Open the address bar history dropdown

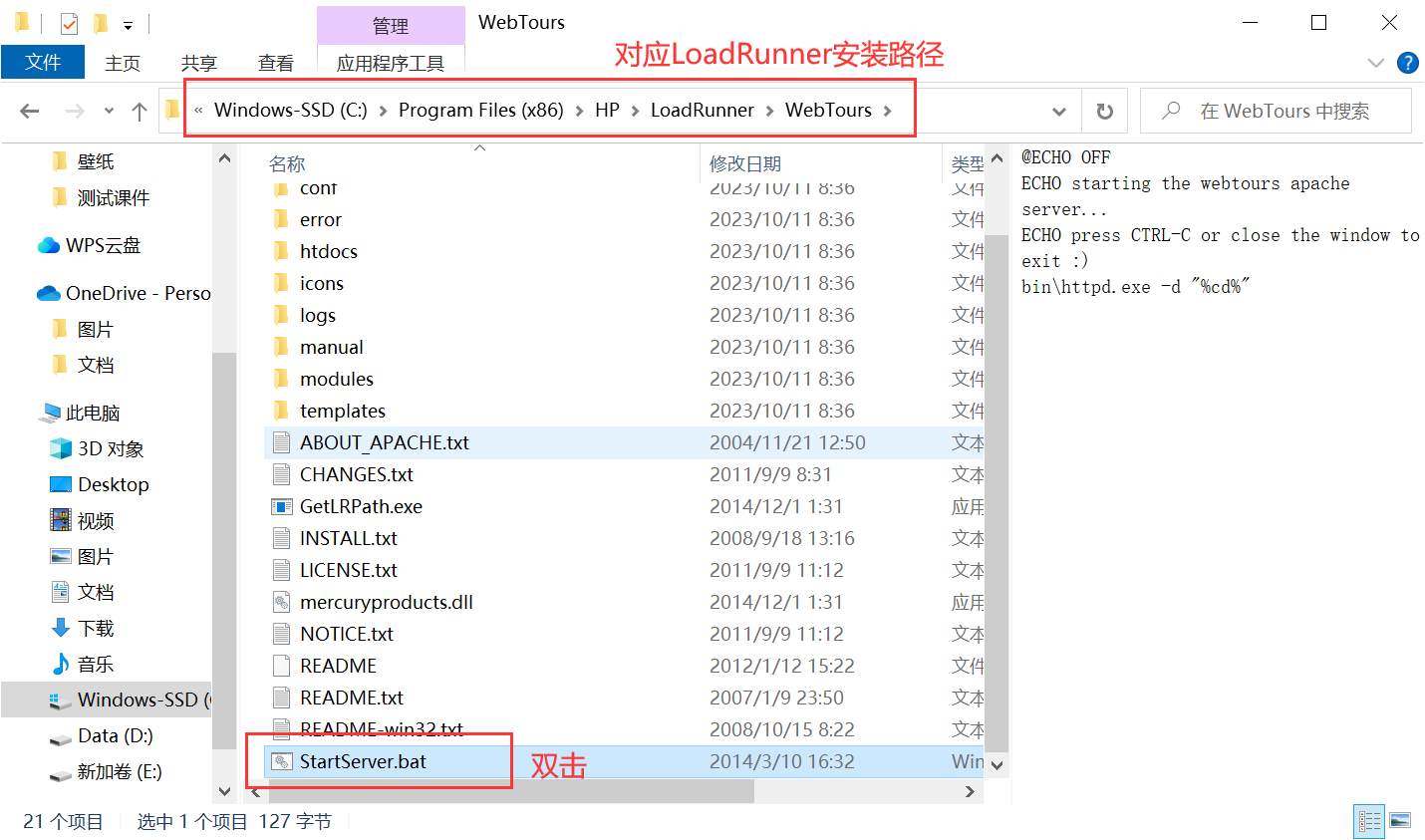coord(1059,111)
